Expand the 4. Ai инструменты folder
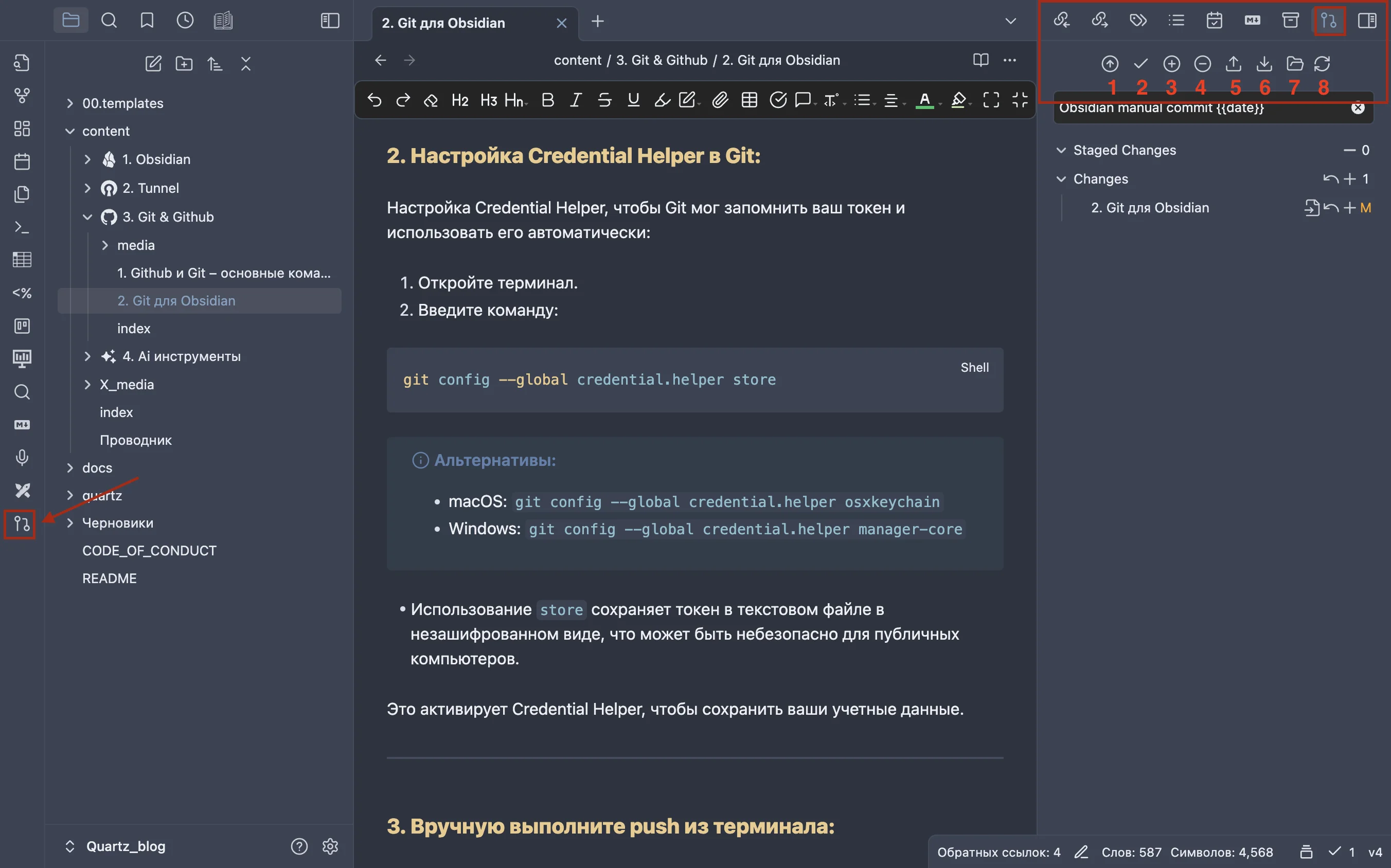Screen dimensions: 1391x868 pyautogui.click(x=87, y=356)
